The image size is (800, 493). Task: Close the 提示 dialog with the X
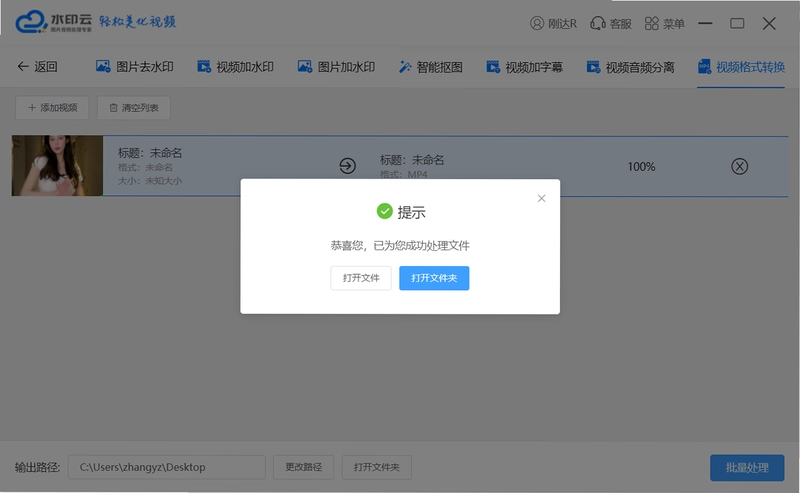tap(541, 198)
